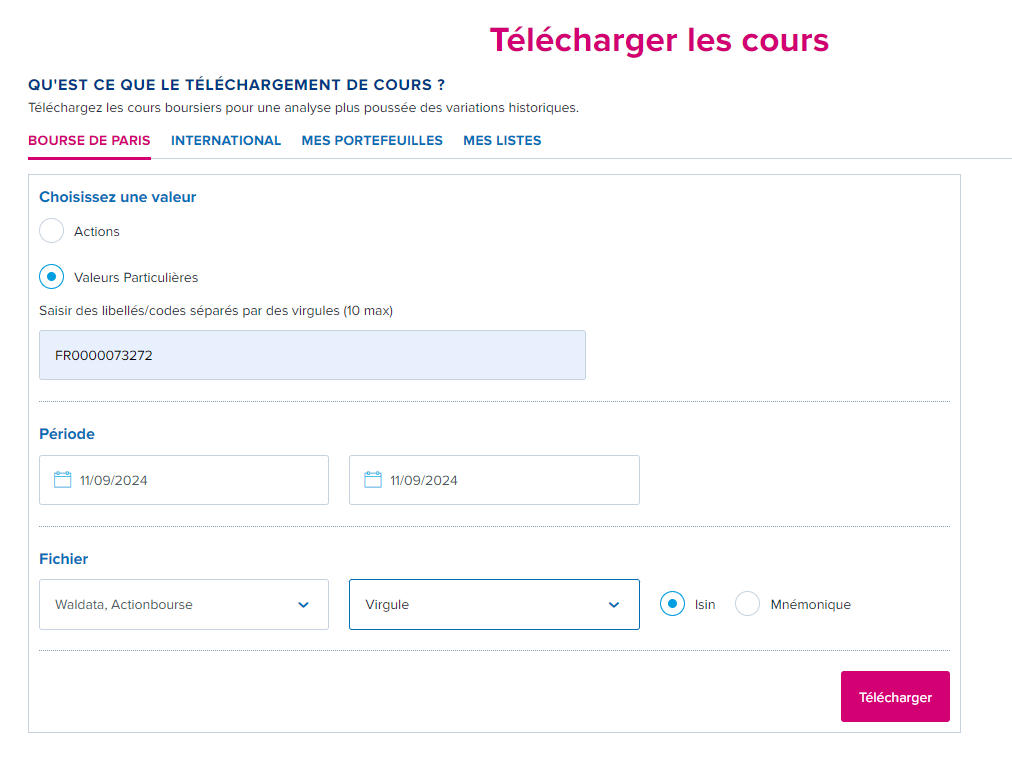Click the calendar icon of the start date
This screenshot has width=1012, height=774.
[62, 480]
